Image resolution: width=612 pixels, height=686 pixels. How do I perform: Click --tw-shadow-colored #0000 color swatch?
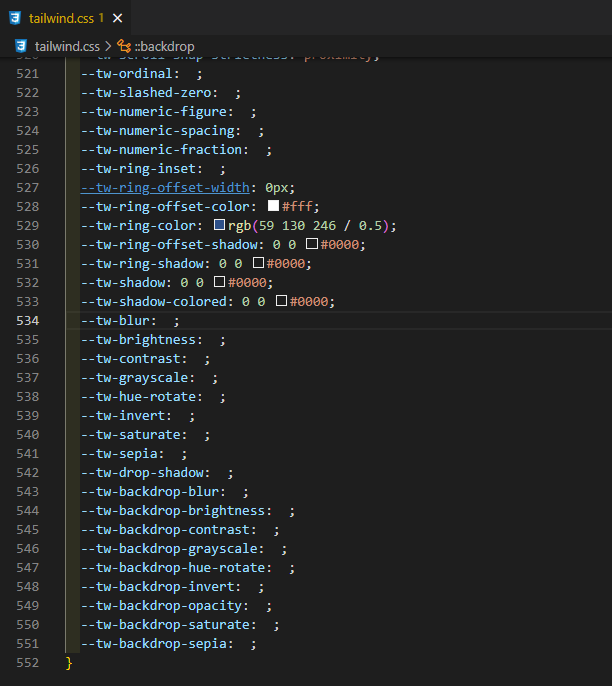(281, 301)
